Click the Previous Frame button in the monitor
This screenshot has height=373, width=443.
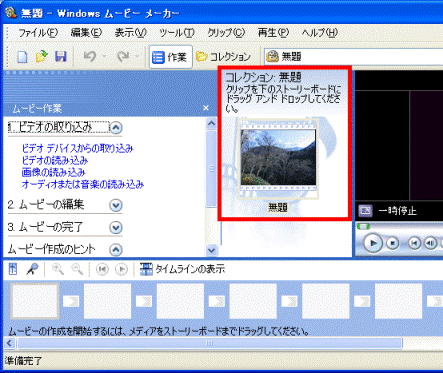430,243
